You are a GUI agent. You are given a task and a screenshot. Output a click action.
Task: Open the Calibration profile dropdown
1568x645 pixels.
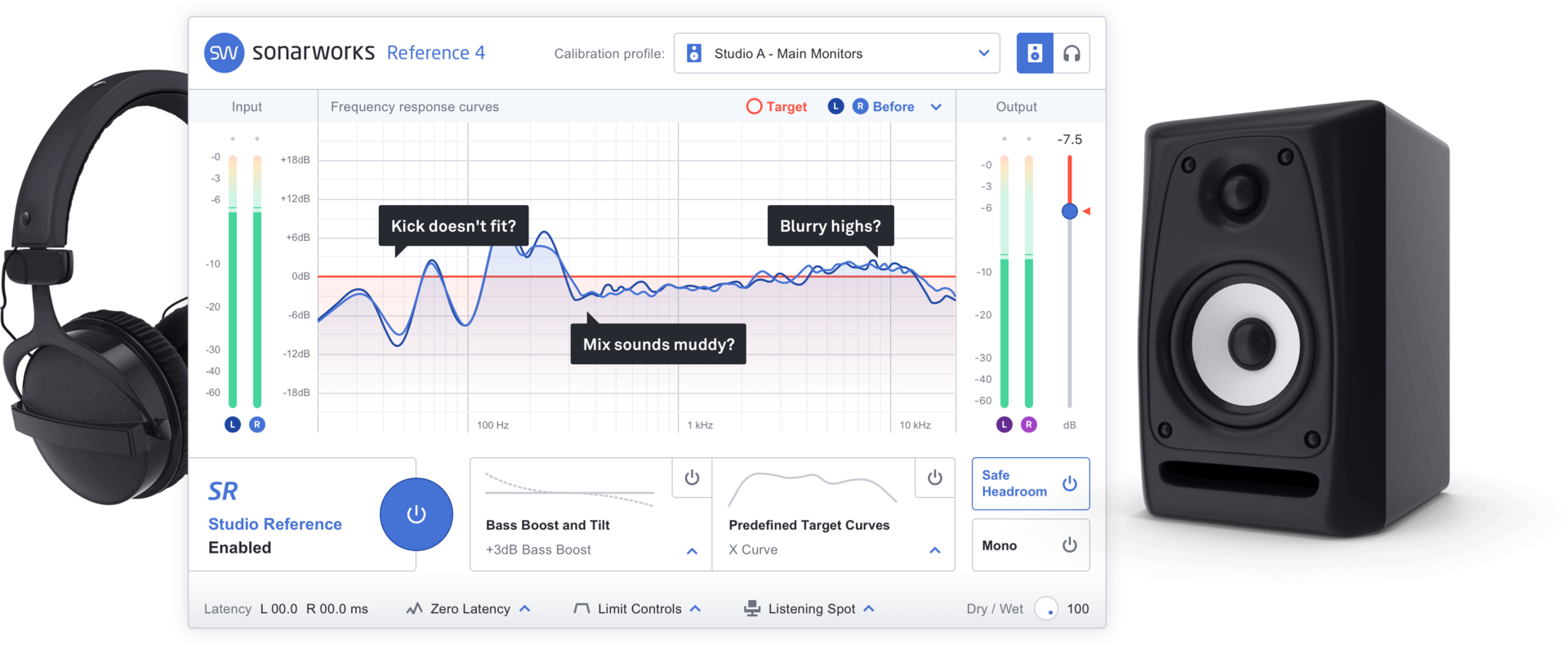(x=837, y=53)
